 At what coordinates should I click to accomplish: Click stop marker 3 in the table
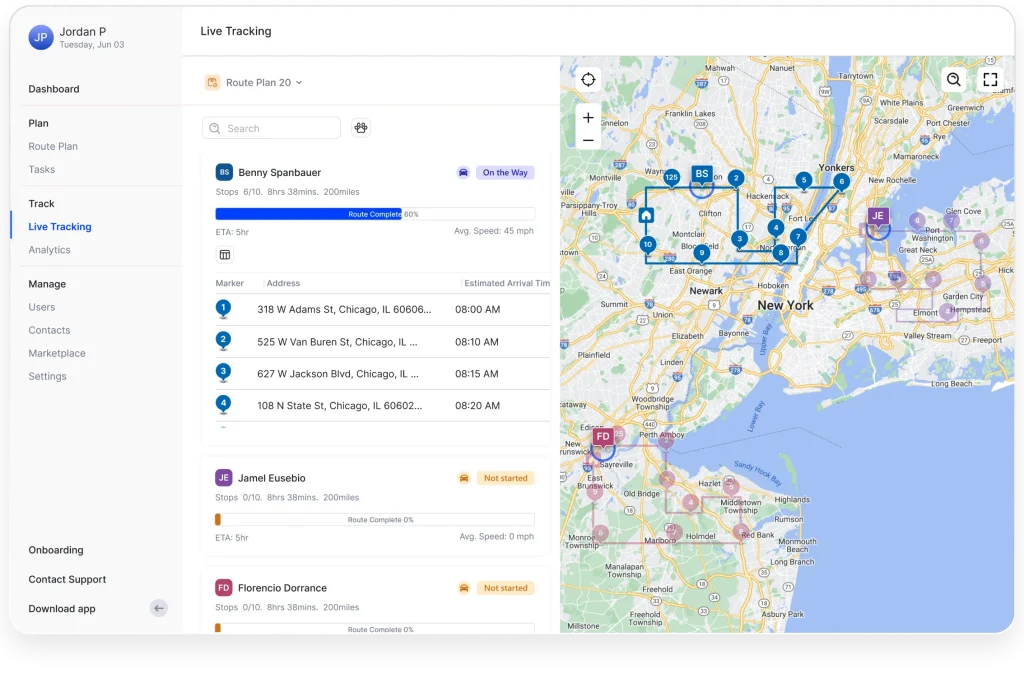point(223,372)
